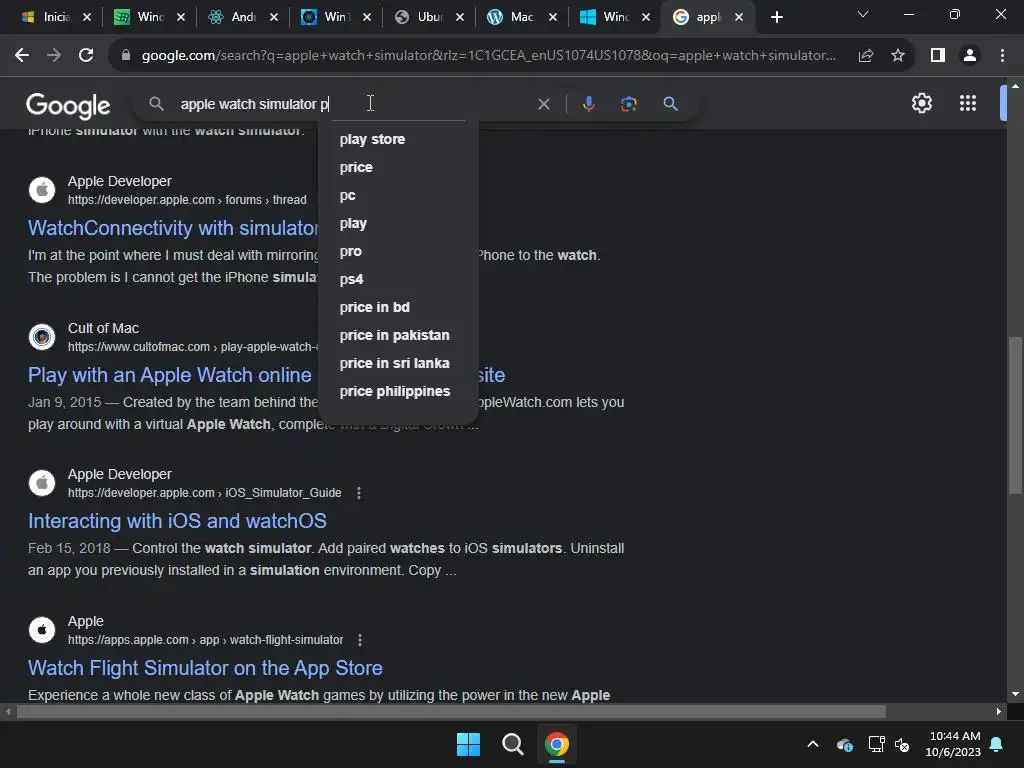Open 'Play with an Apple Watch online' result
This screenshot has width=1024, height=768.
tap(170, 375)
